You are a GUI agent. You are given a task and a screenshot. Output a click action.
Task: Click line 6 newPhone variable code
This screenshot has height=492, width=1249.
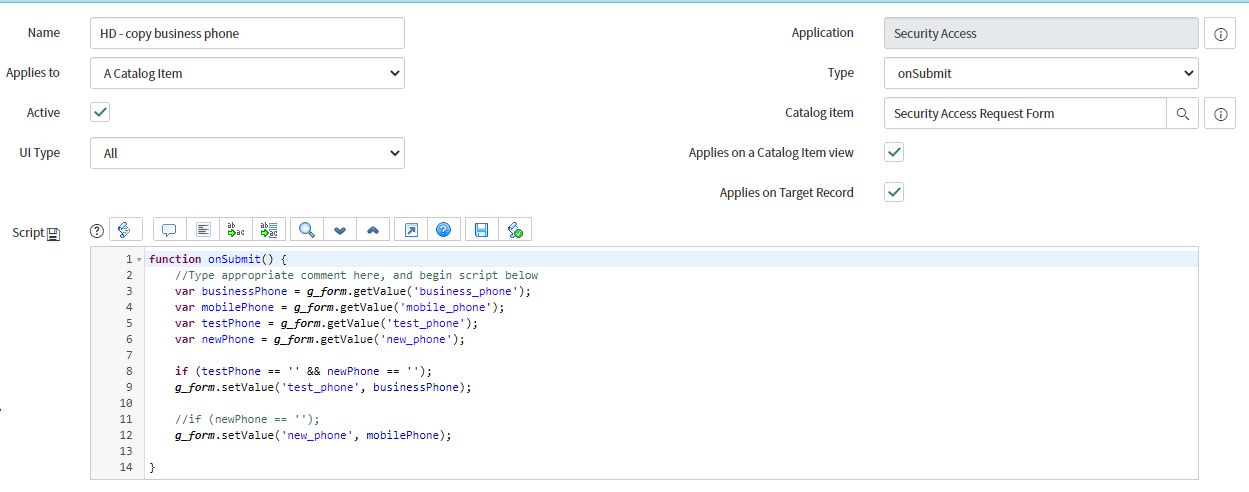pyautogui.click(x=320, y=339)
